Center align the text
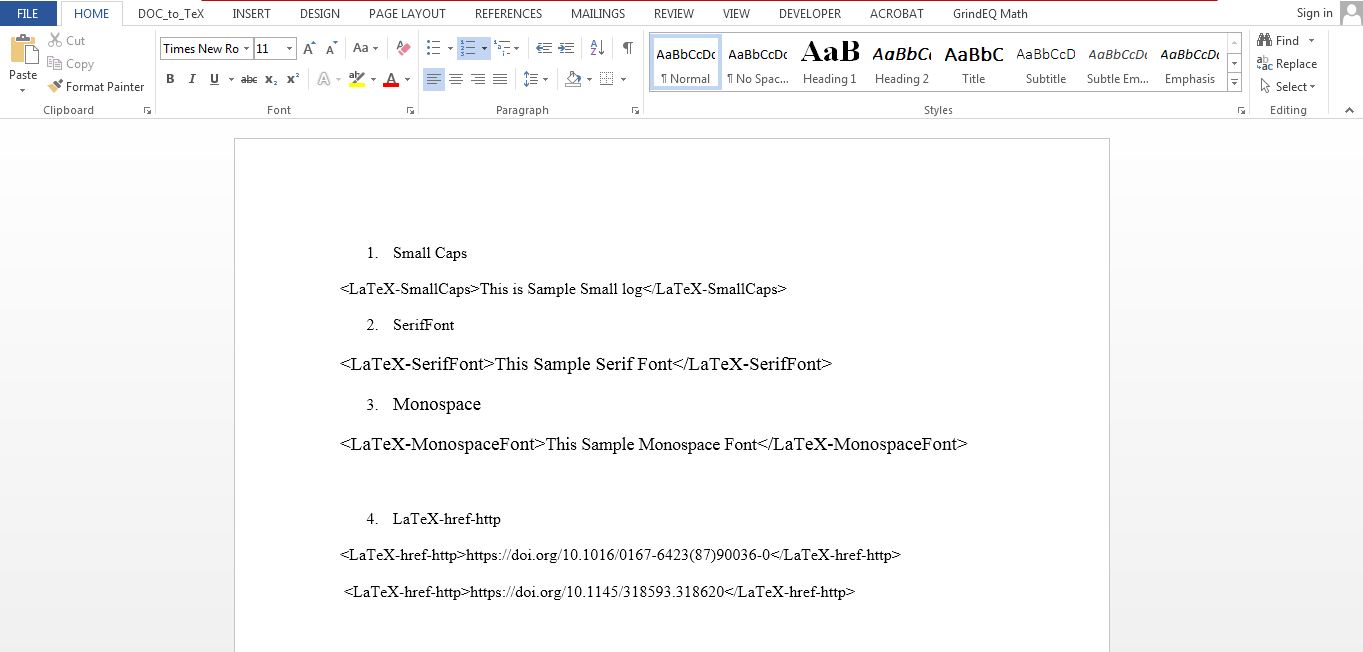The image size is (1363, 652). click(x=456, y=79)
